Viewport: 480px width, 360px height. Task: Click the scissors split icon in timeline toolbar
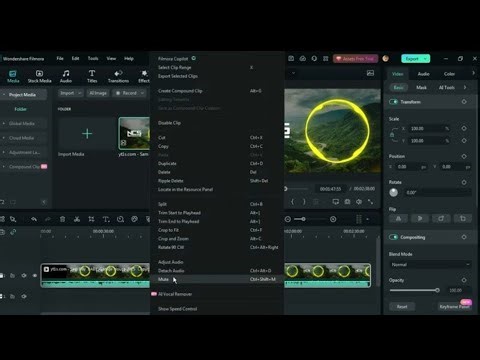[77, 219]
